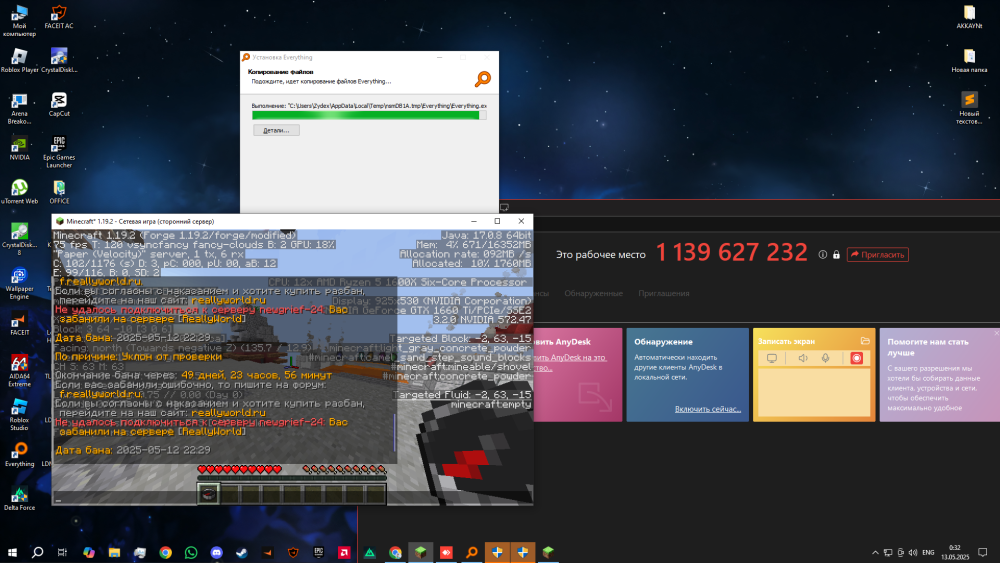Open the Windows Start menu
The width and height of the screenshot is (1000, 563).
12,552
